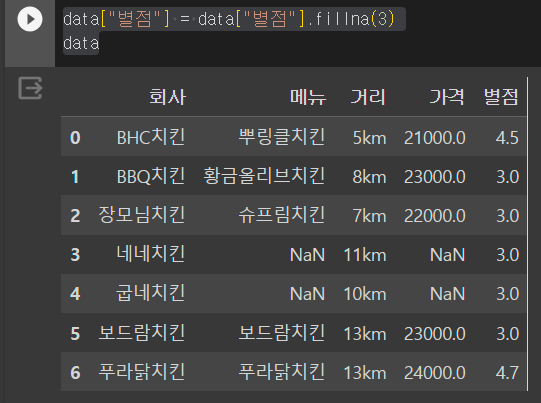Run the code cell with play button

[30, 19]
